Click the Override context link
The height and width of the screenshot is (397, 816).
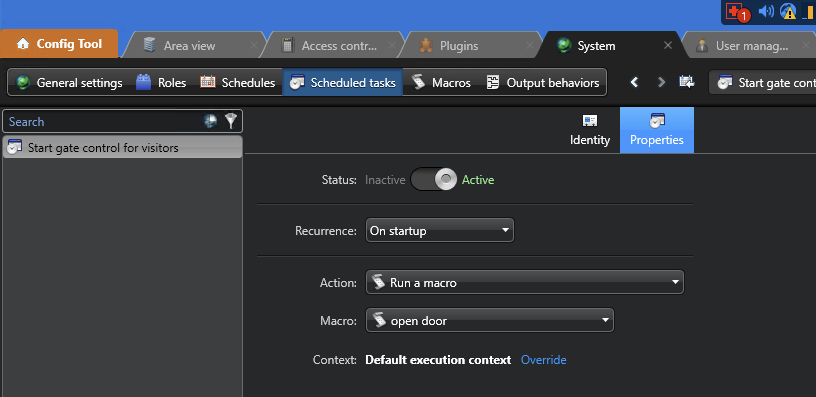tap(544, 360)
